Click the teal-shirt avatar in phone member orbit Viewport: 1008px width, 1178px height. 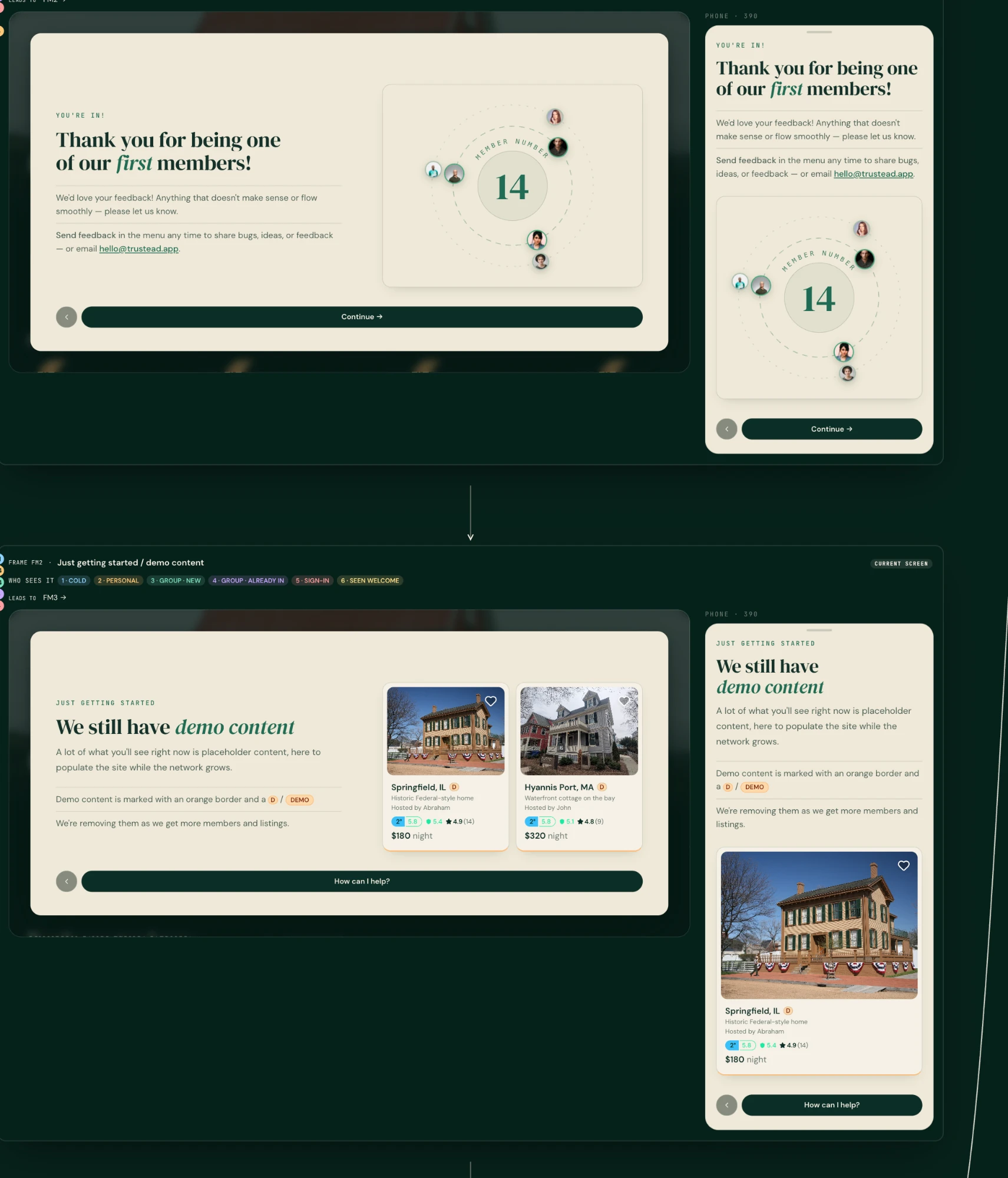tap(739, 282)
